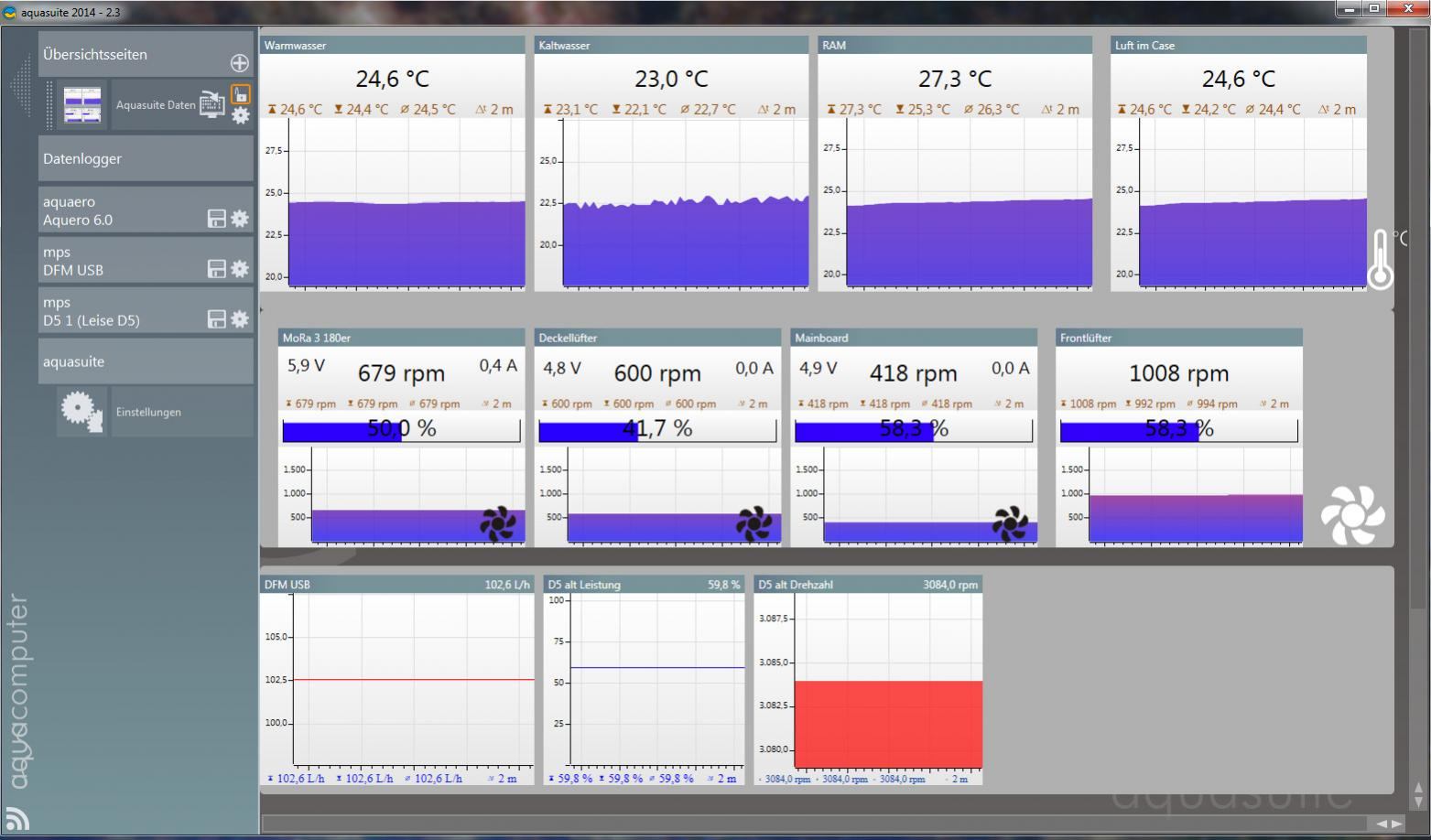Click Deckellüfter 41,7 % power bar
1431x840 pixels.
[x=657, y=430]
